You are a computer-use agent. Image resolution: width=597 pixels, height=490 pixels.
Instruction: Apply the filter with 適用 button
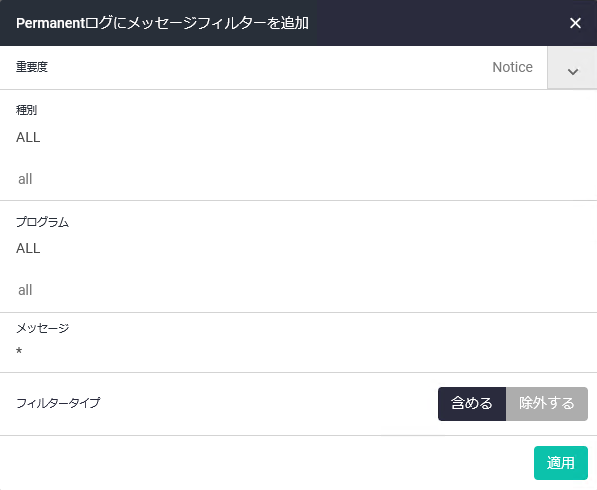pos(561,463)
